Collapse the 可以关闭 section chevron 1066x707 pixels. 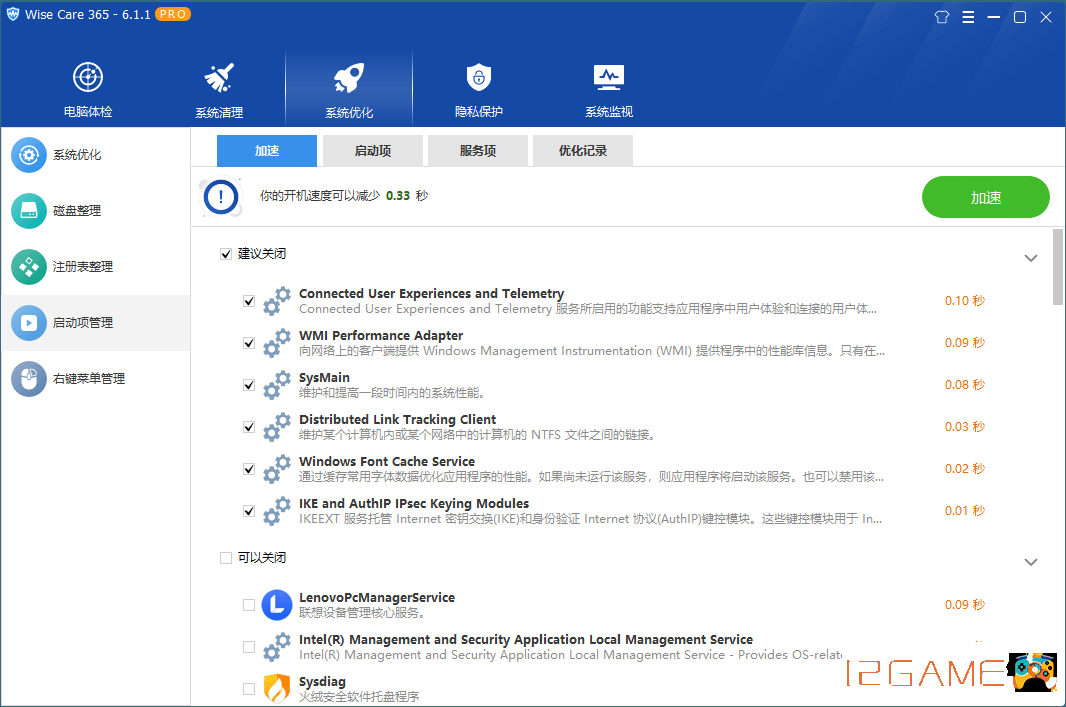(1031, 562)
